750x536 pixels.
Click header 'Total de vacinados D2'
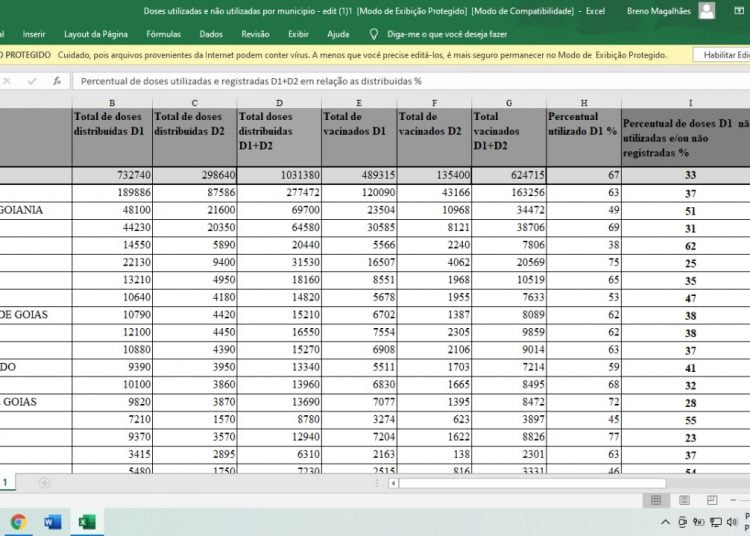(434, 137)
